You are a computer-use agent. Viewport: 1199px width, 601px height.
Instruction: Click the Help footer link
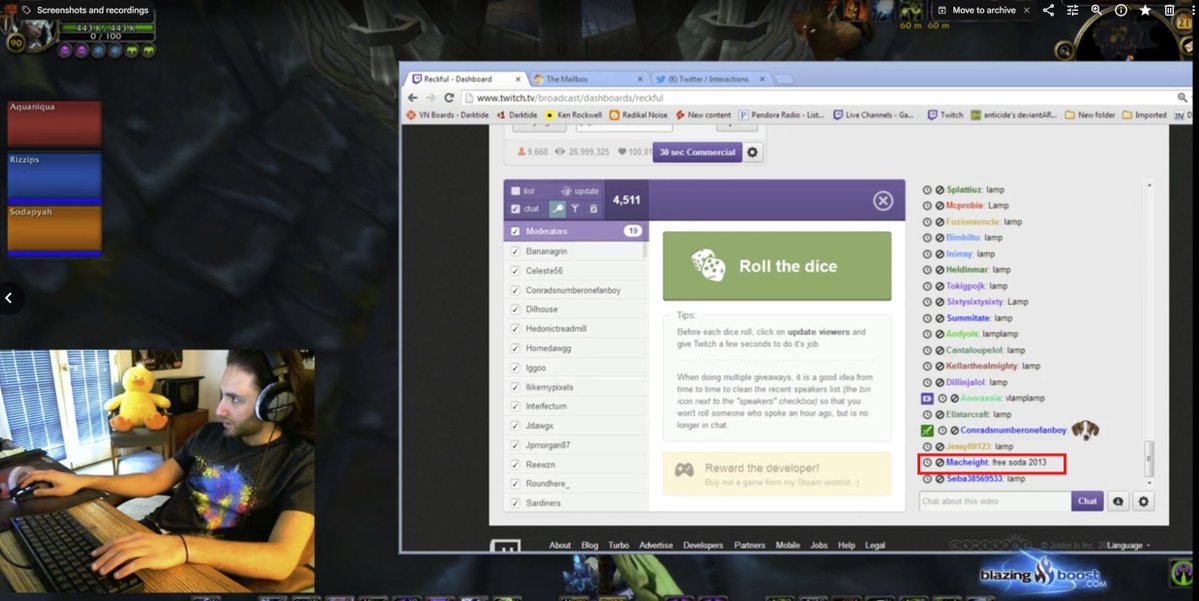tap(846, 545)
